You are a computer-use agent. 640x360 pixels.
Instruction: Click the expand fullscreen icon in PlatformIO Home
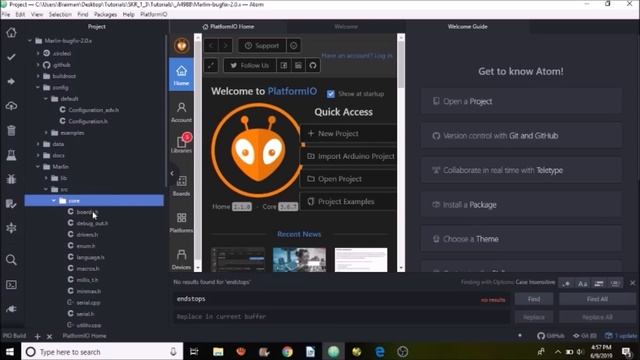(211, 65)
